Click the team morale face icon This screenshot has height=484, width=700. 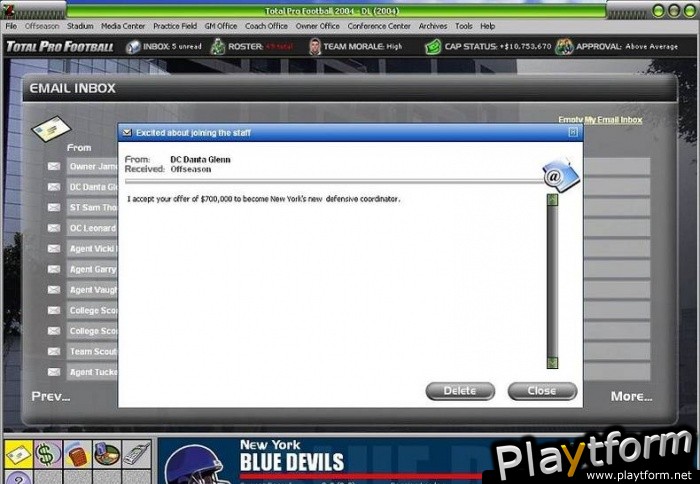click(315, 46)
